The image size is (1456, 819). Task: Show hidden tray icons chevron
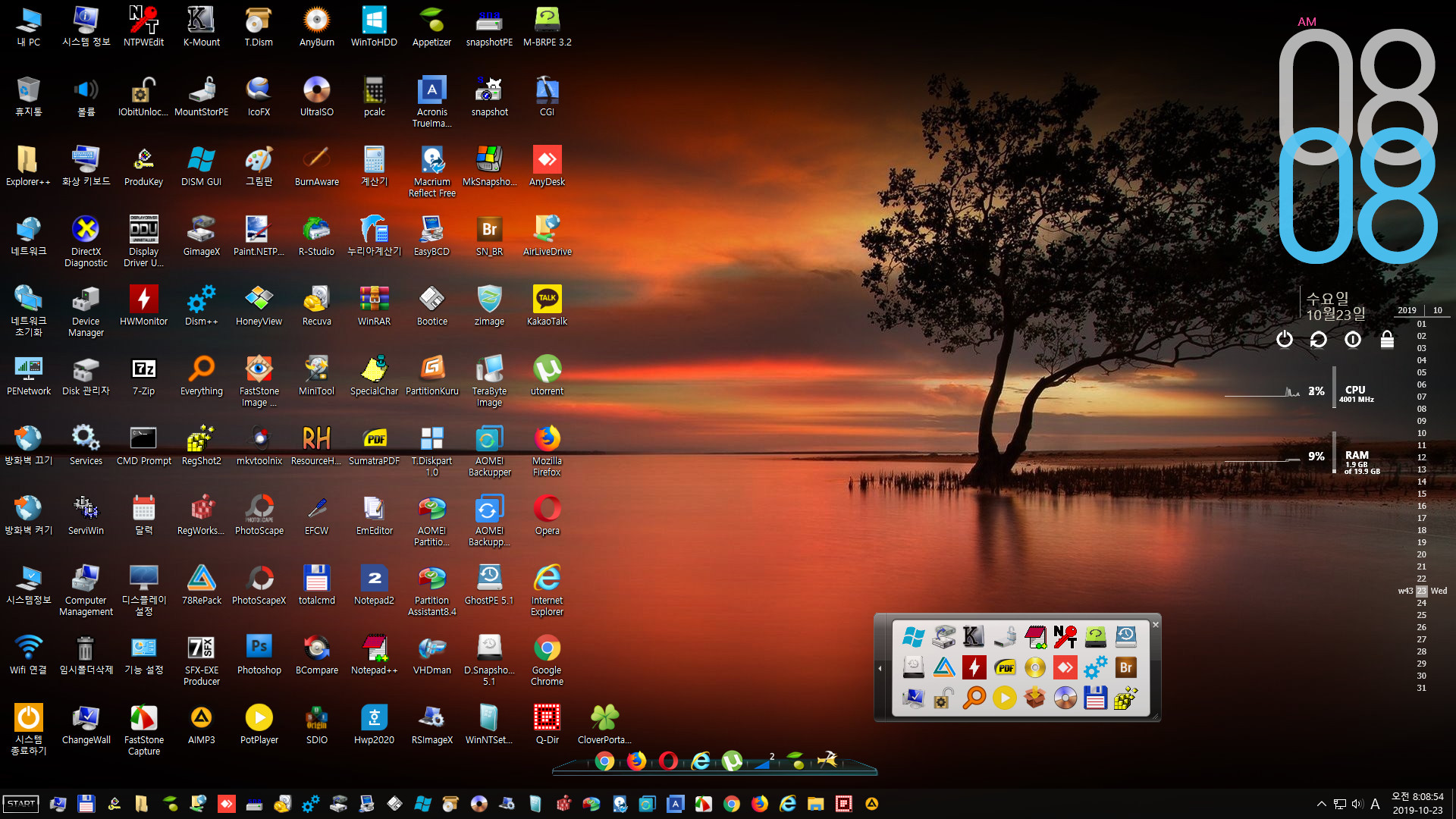(1321, 804)
